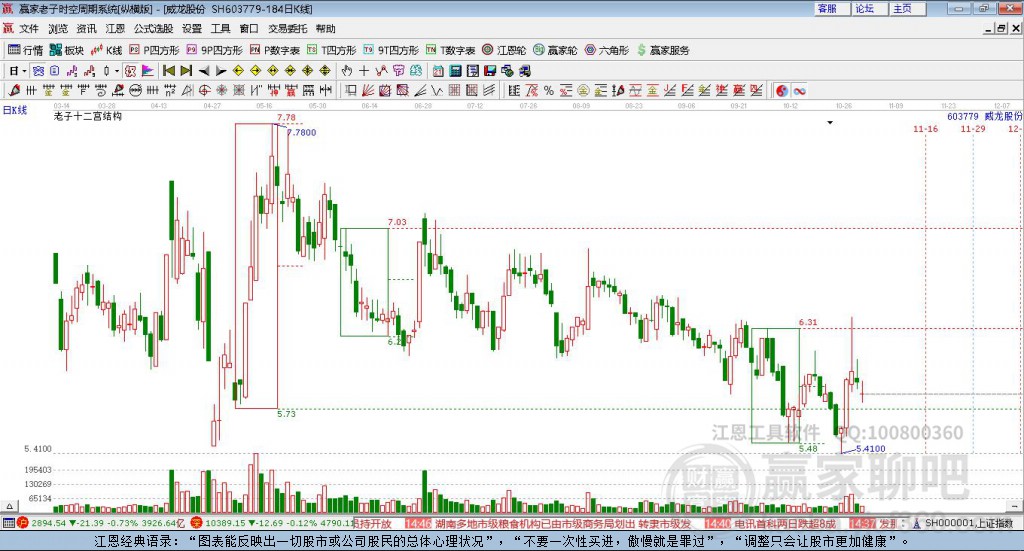Open the 设置 menu
This screenshot has height=551, width=1024.
click(192, 29)
